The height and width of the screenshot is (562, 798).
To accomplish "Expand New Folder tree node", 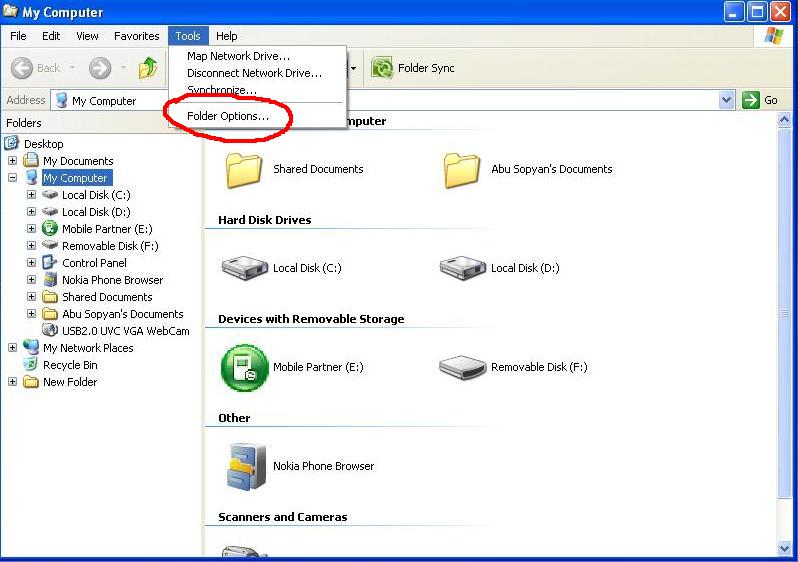I will pyautogui.click(x=13, y=381).
